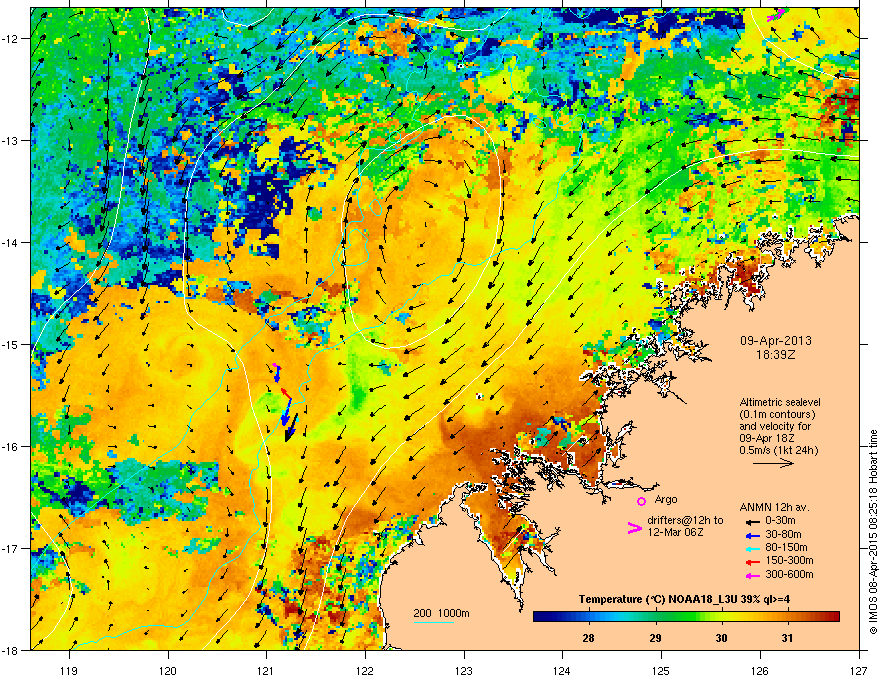Click the '80-150m' depth label
880x680 pixels.
pos(786,547)
